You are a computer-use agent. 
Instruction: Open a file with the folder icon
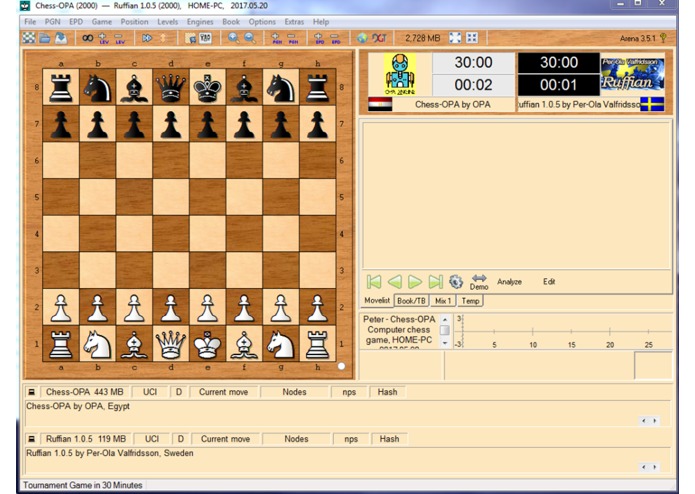coord(44,38)
